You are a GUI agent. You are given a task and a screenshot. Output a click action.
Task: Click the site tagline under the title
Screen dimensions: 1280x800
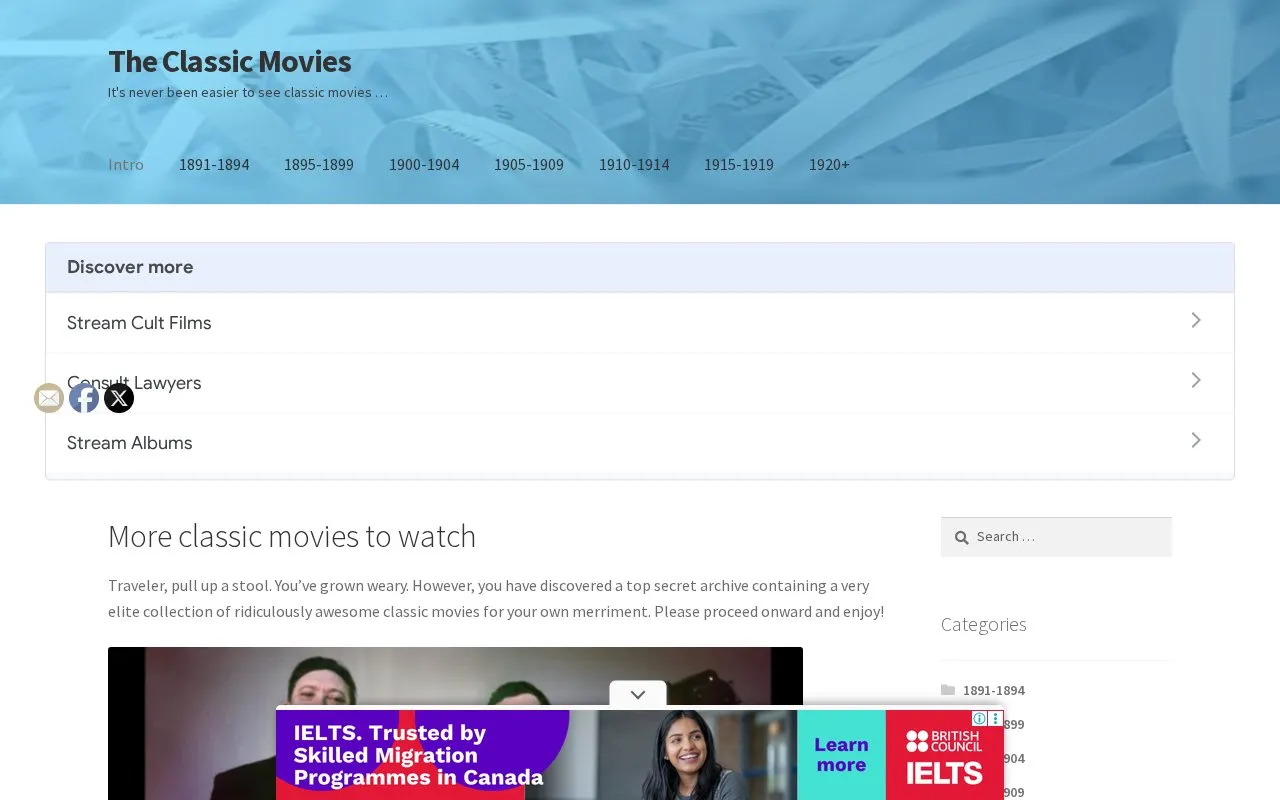tap(248, 92)
